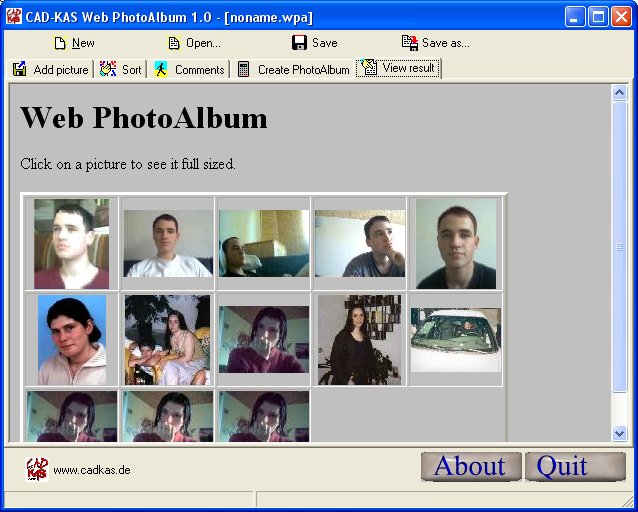Open the woman in black dress thumbnail
The height and width of the screenshot is (512, 638).
pyautogui.click(x=359, y=340)
